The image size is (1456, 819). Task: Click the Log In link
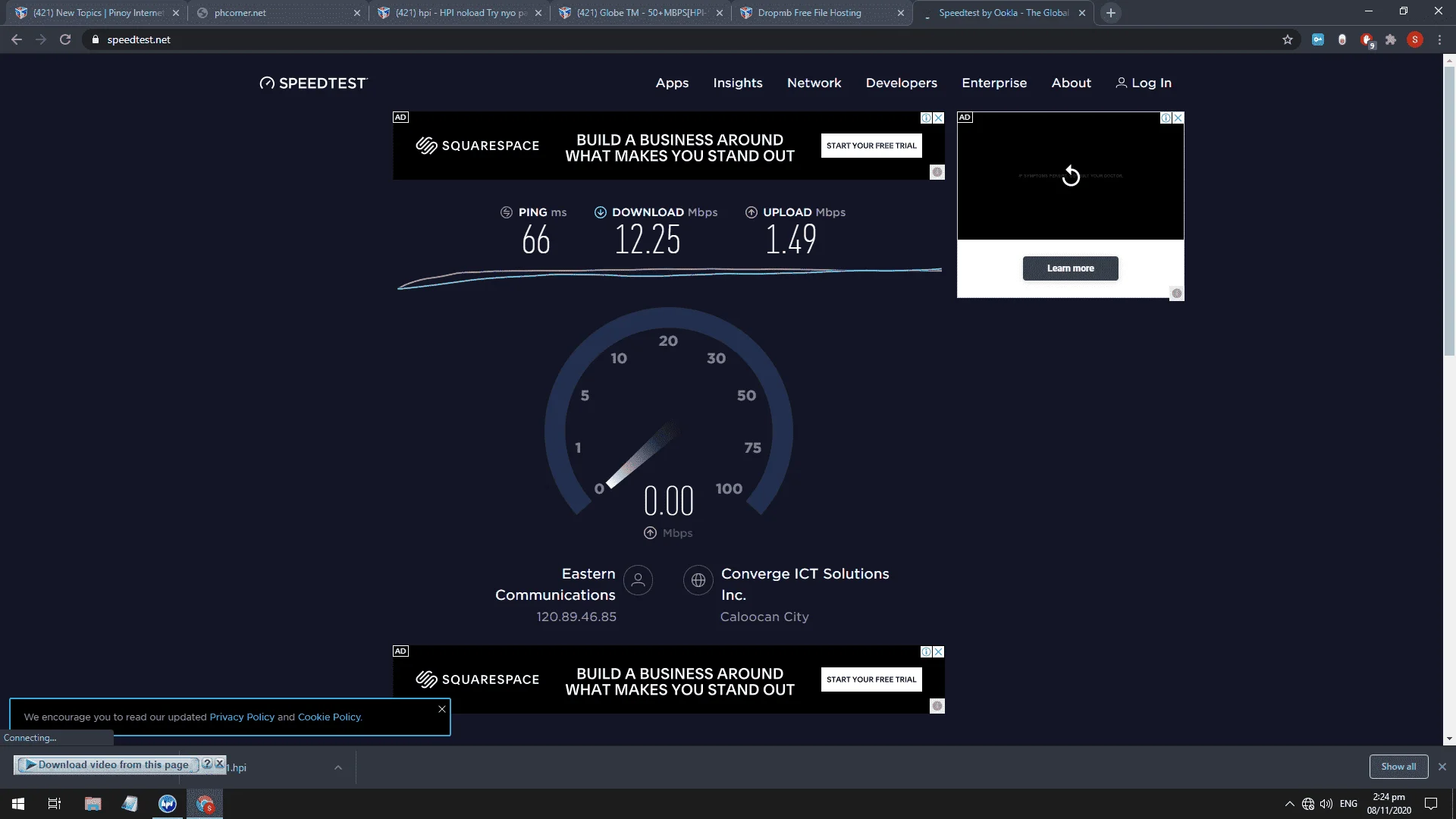click(1144, 83)
